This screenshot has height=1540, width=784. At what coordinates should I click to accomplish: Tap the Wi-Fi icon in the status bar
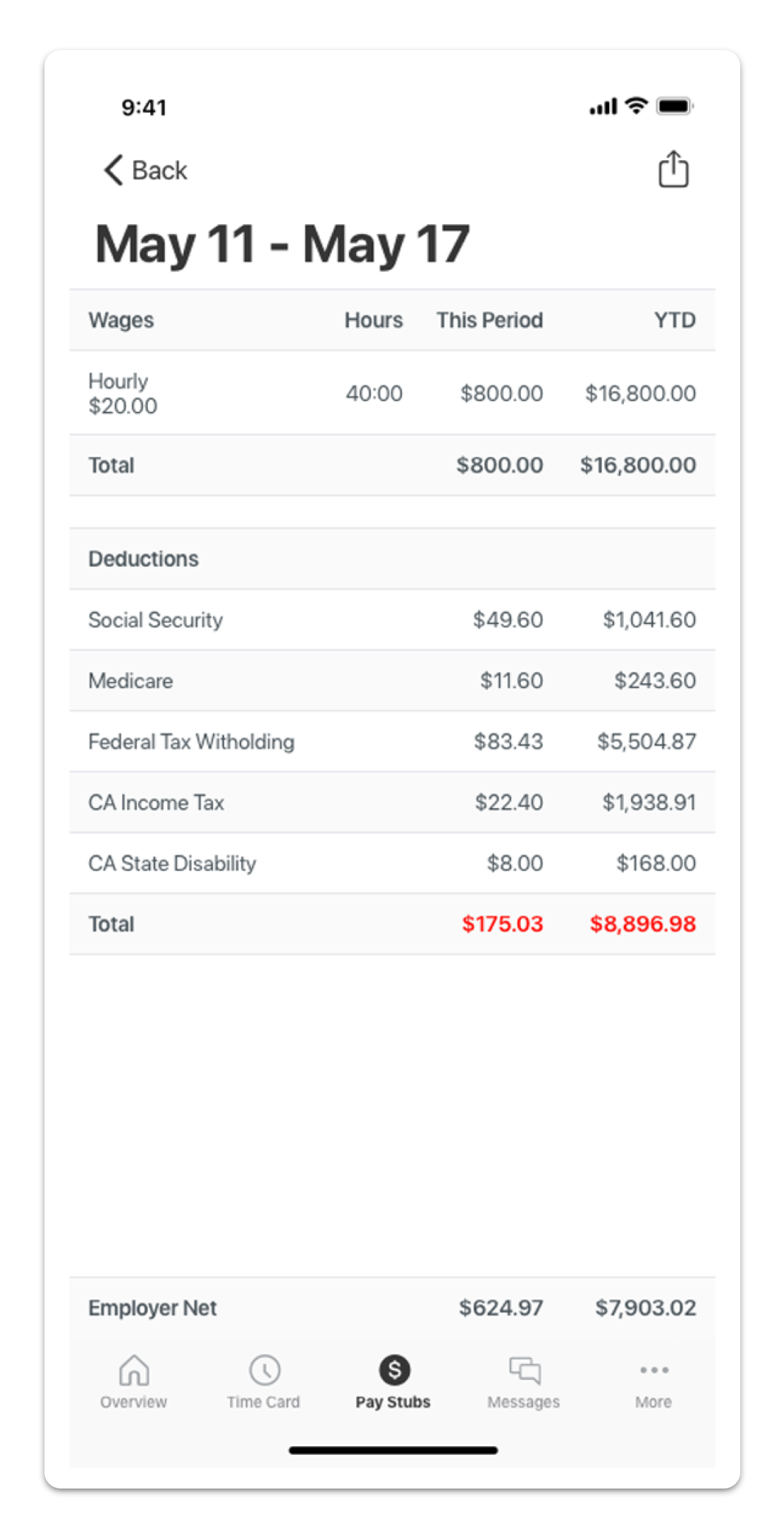point(635,106)
